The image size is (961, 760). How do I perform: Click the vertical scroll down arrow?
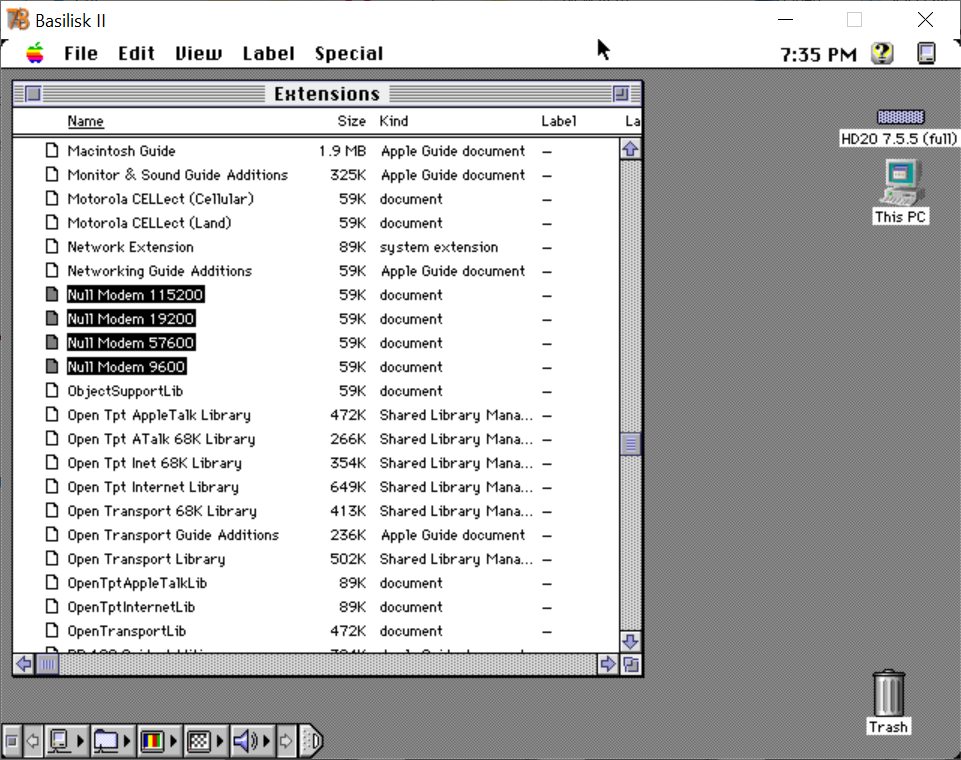click(631, 642)
